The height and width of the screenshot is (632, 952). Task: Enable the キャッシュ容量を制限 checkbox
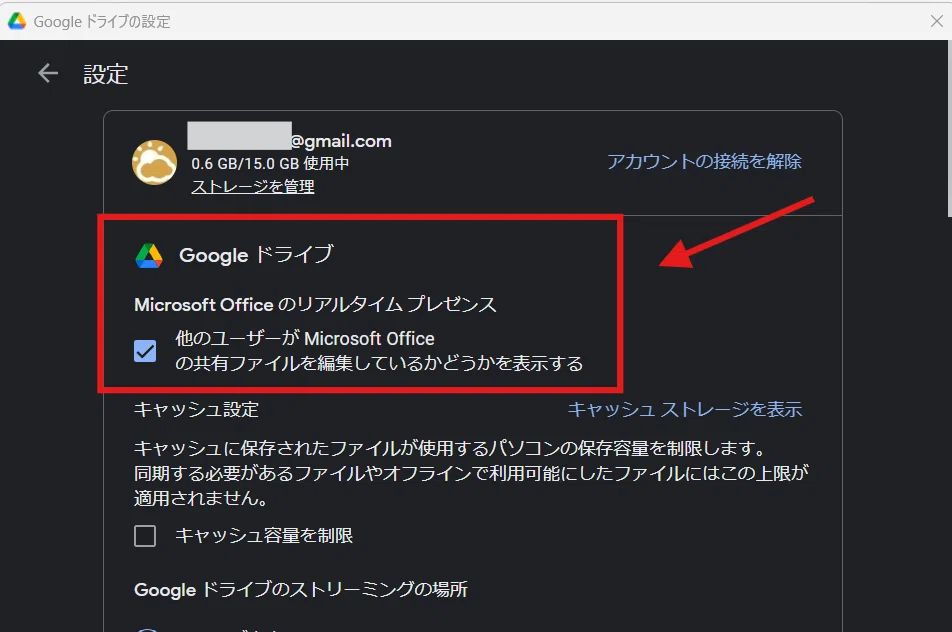145,536
